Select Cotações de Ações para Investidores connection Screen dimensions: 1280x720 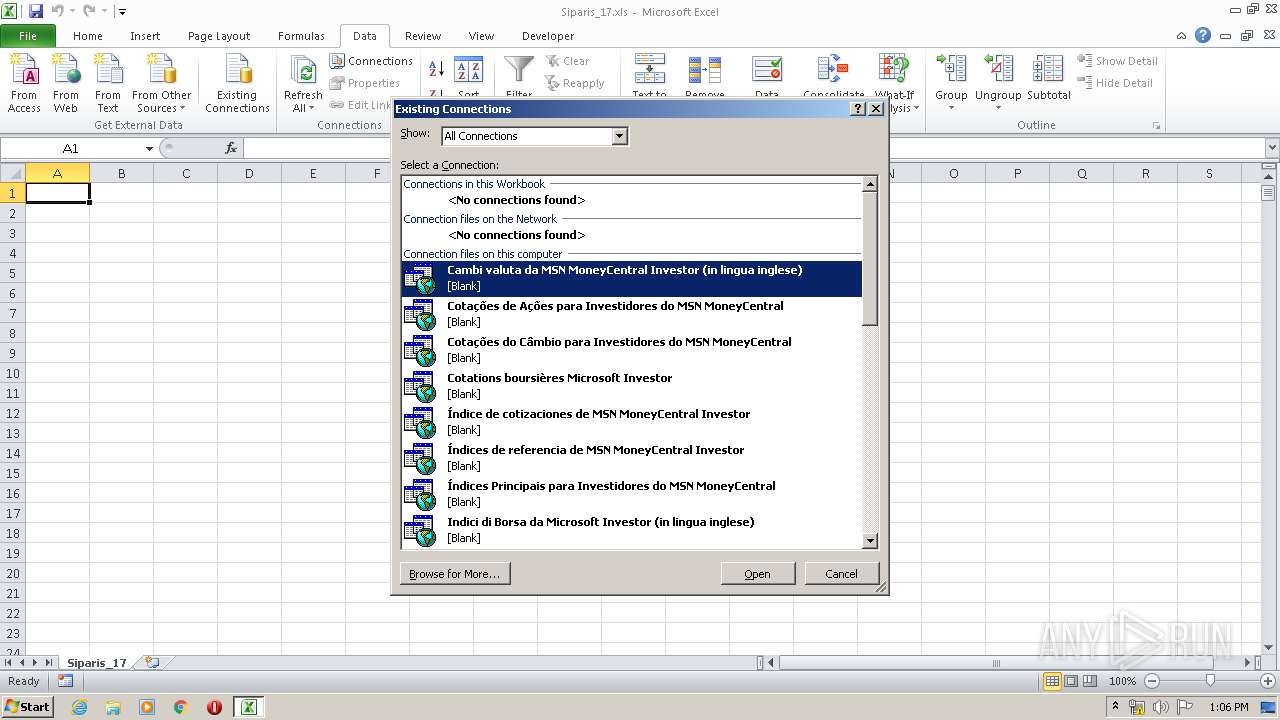631,314
